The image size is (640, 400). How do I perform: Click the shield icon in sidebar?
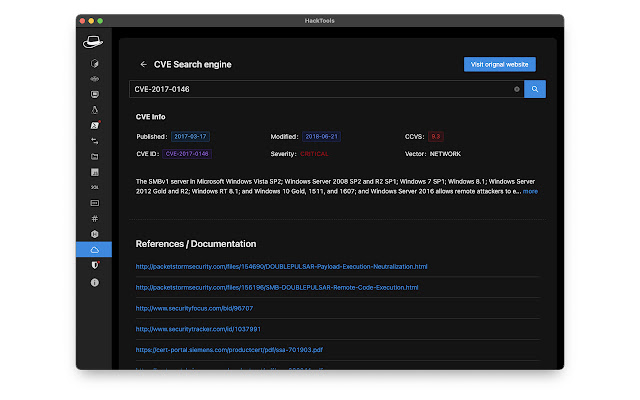94,265
